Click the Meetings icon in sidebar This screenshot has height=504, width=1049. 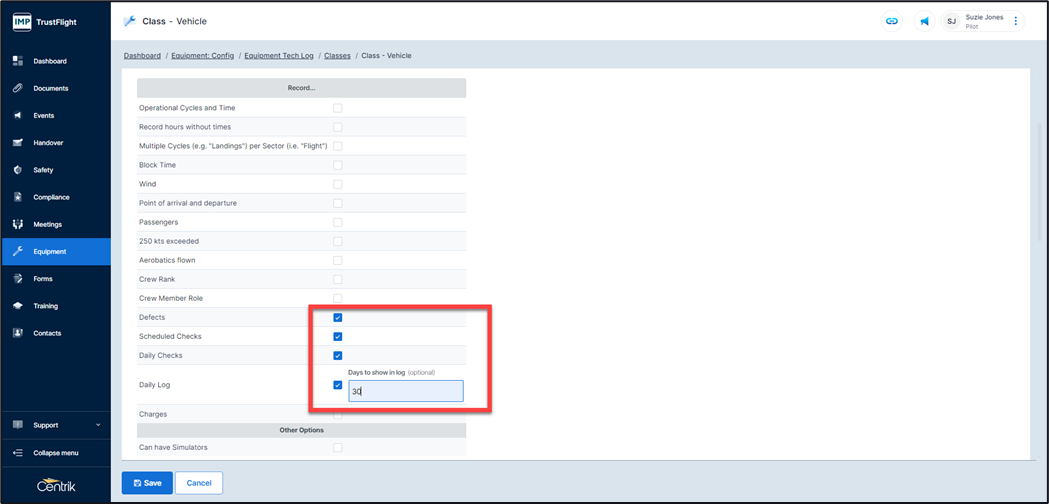click(18, 224)
